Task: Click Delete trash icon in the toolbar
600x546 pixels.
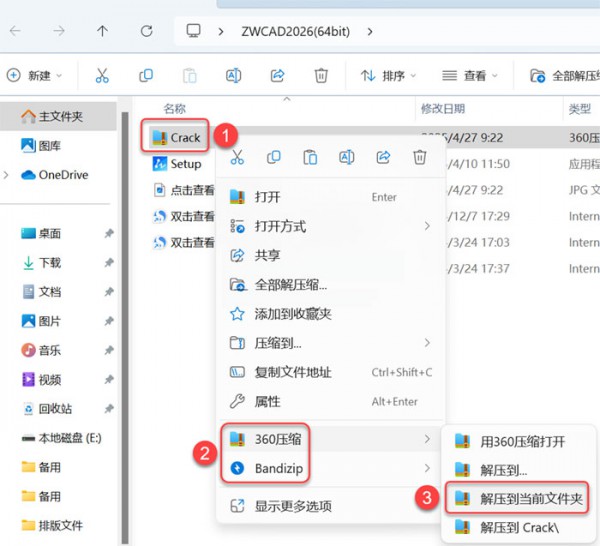Action: click(x=321, y=75)
